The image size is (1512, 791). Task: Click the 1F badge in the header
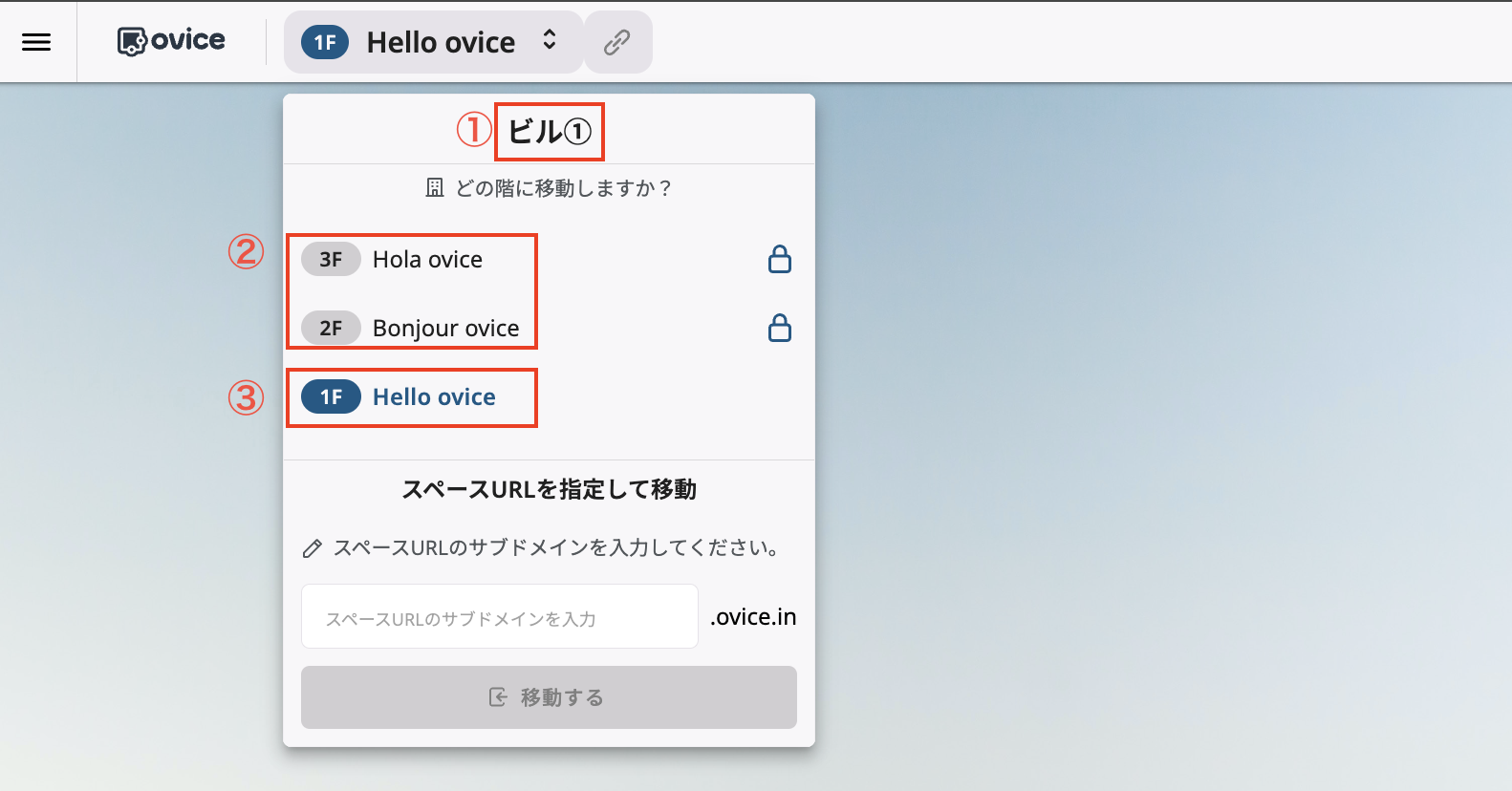pyautogui.click(x=325, y=42)
